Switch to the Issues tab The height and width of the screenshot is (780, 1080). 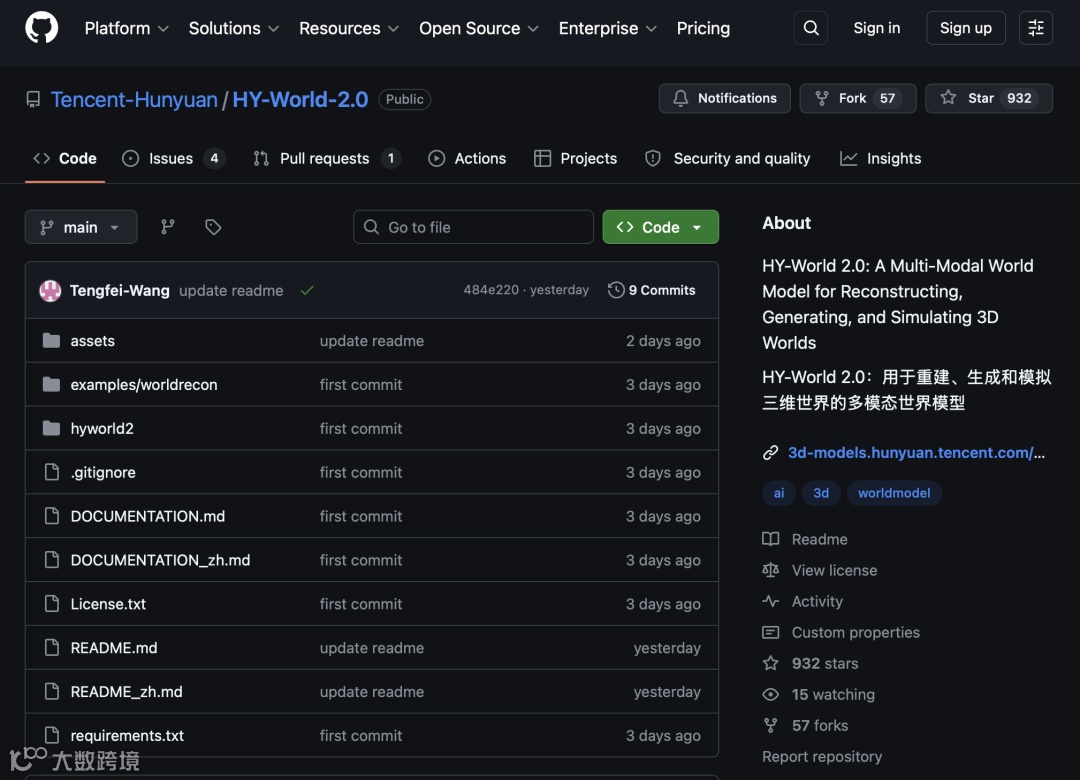coord(173,158)
